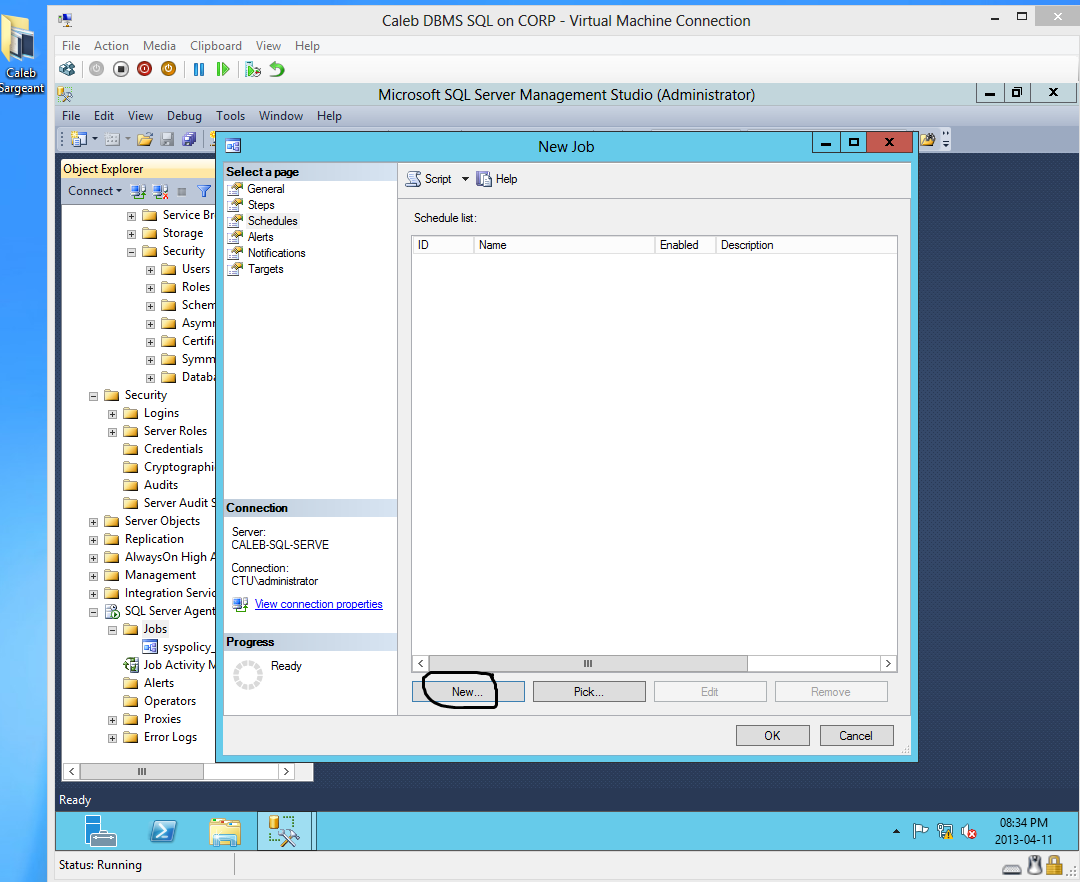Click the Open File folder icon
Screen dimensions: 1080x882
(145, 140)
